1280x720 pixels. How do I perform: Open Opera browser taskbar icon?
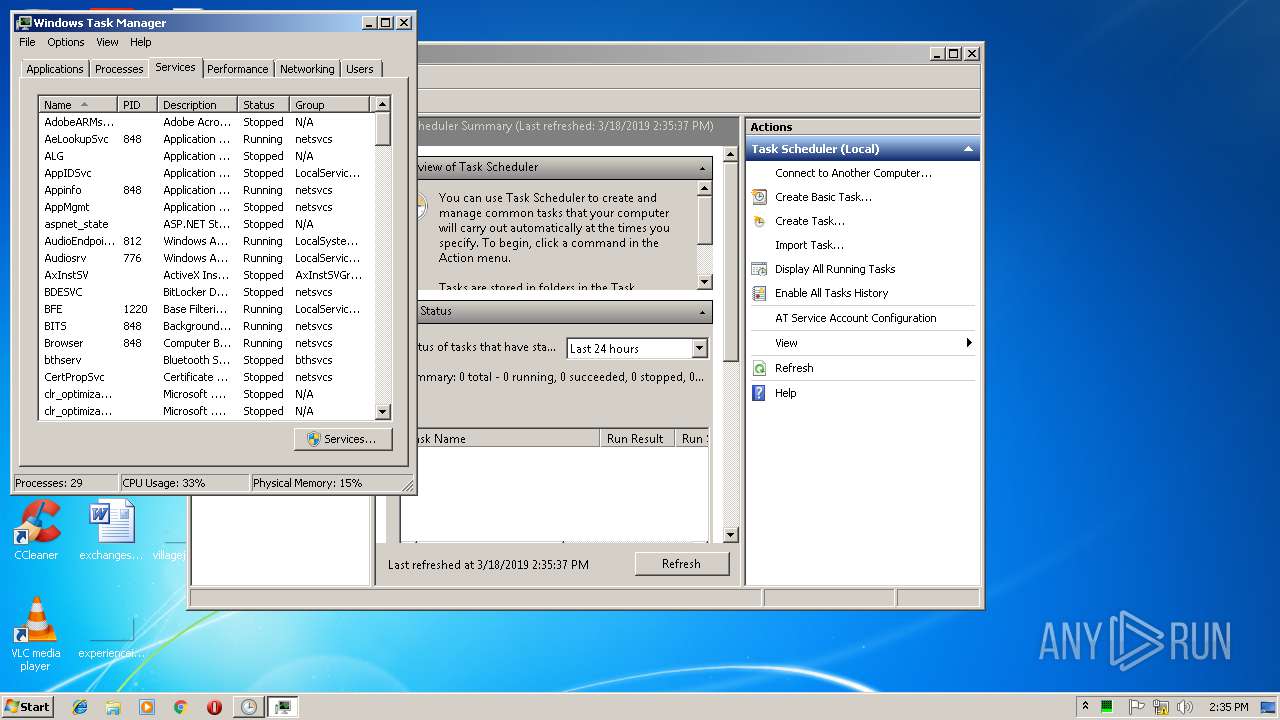pos(214,707)
